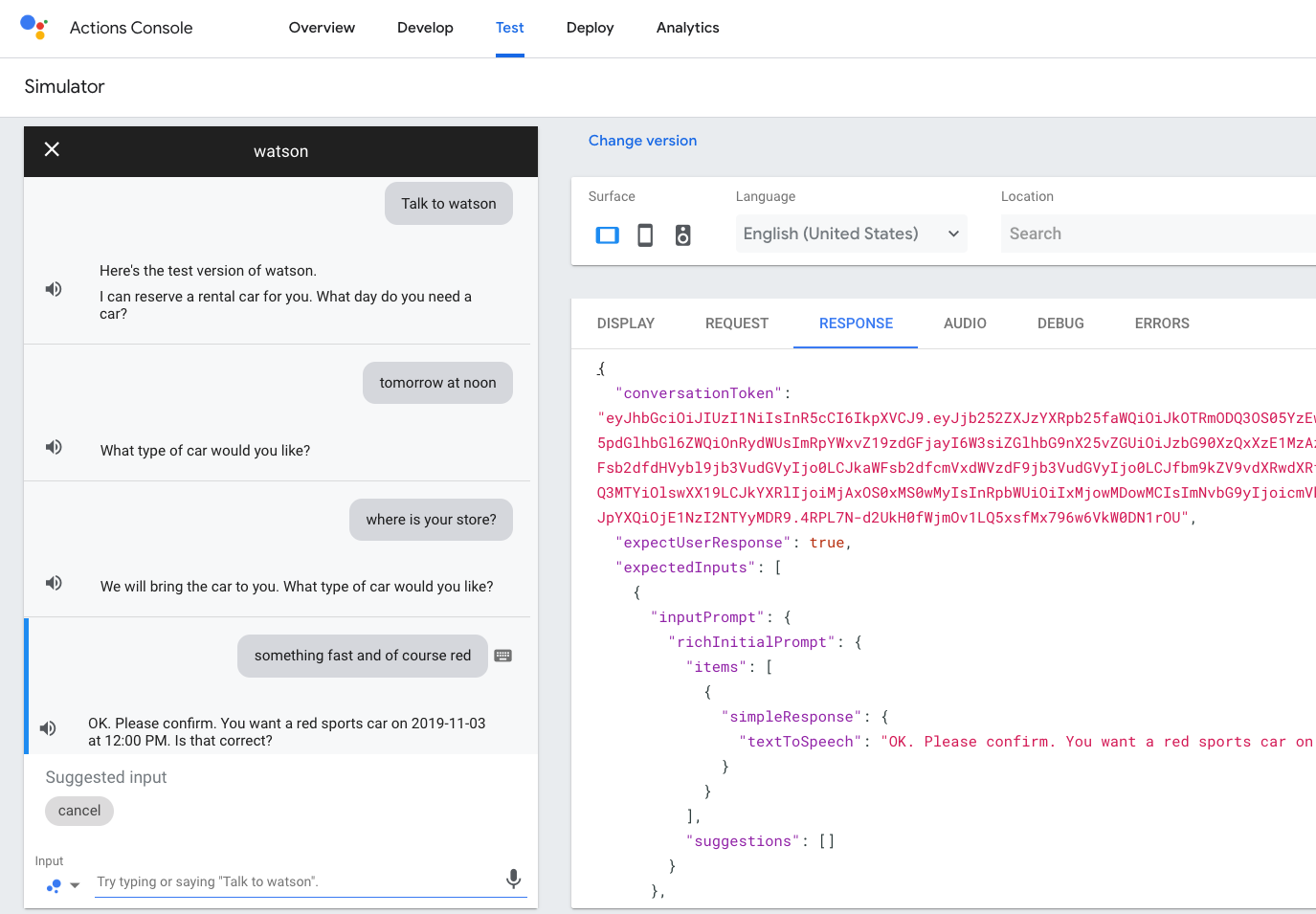Switch to the AUDIO panel tab
The height and width of the screenshot is (914, 1316).
[x=965, y=323]
